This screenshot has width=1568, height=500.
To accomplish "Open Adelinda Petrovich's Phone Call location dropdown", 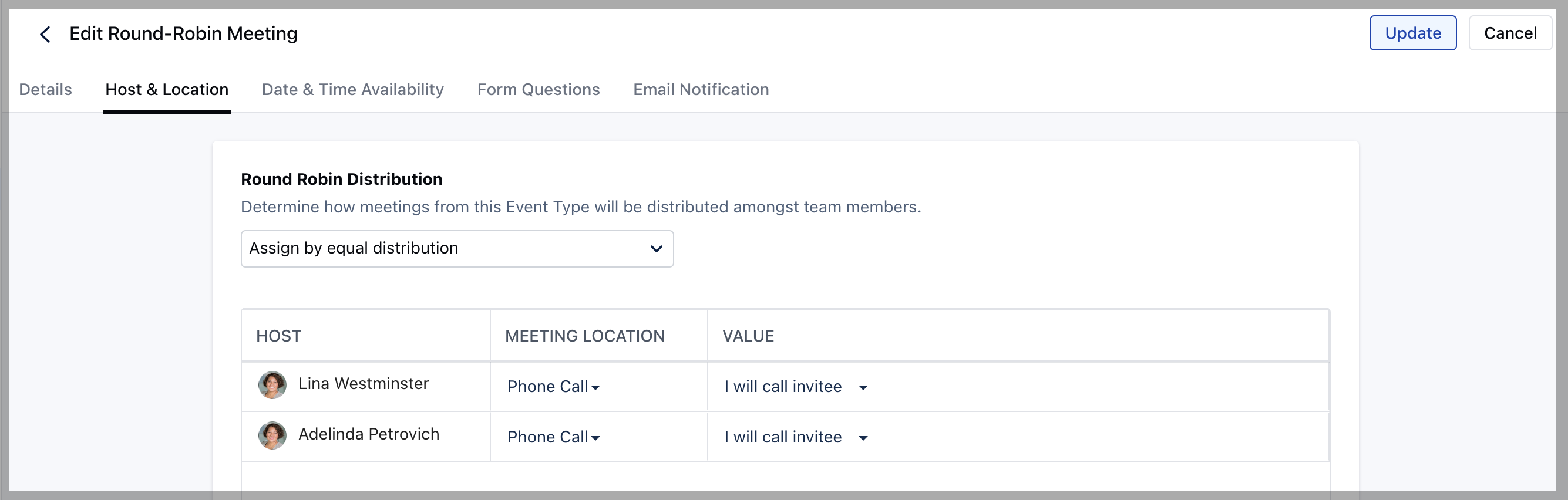I will 553,437.
